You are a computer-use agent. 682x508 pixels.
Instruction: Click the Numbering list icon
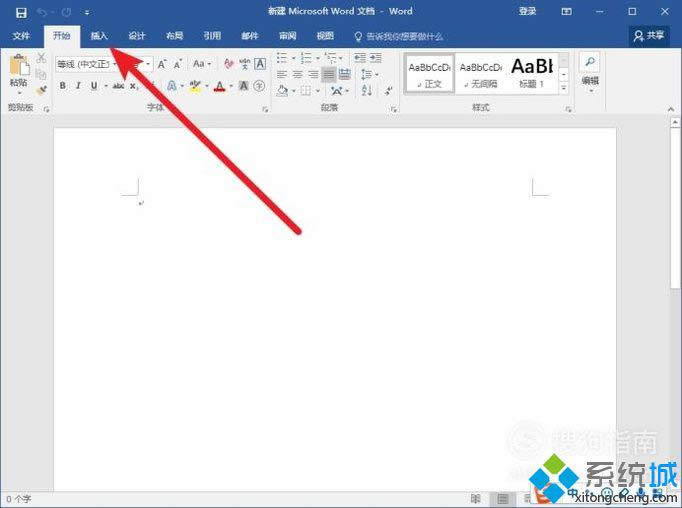point(306,58)
